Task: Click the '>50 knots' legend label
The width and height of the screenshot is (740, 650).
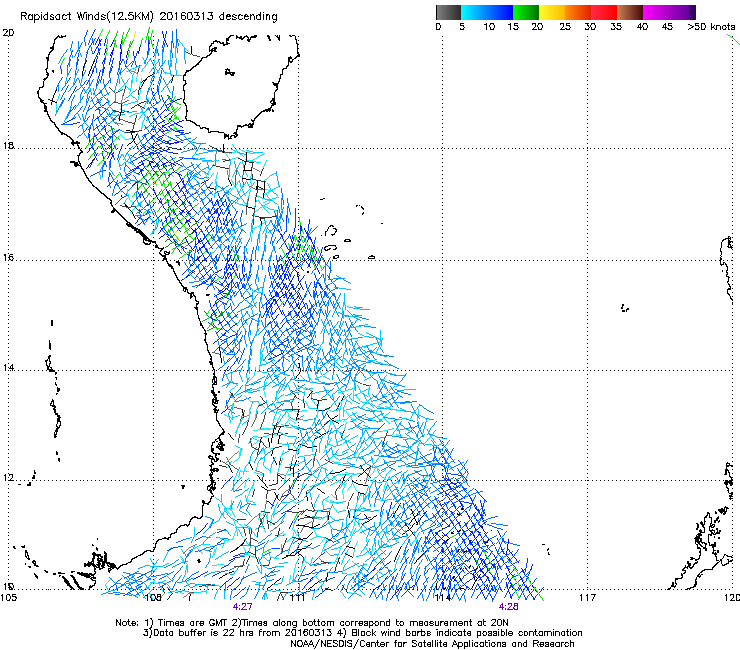Action: 711,27
